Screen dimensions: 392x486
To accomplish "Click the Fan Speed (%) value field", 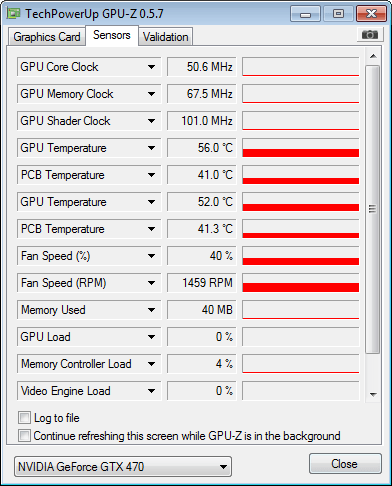I will pos(202,256).
